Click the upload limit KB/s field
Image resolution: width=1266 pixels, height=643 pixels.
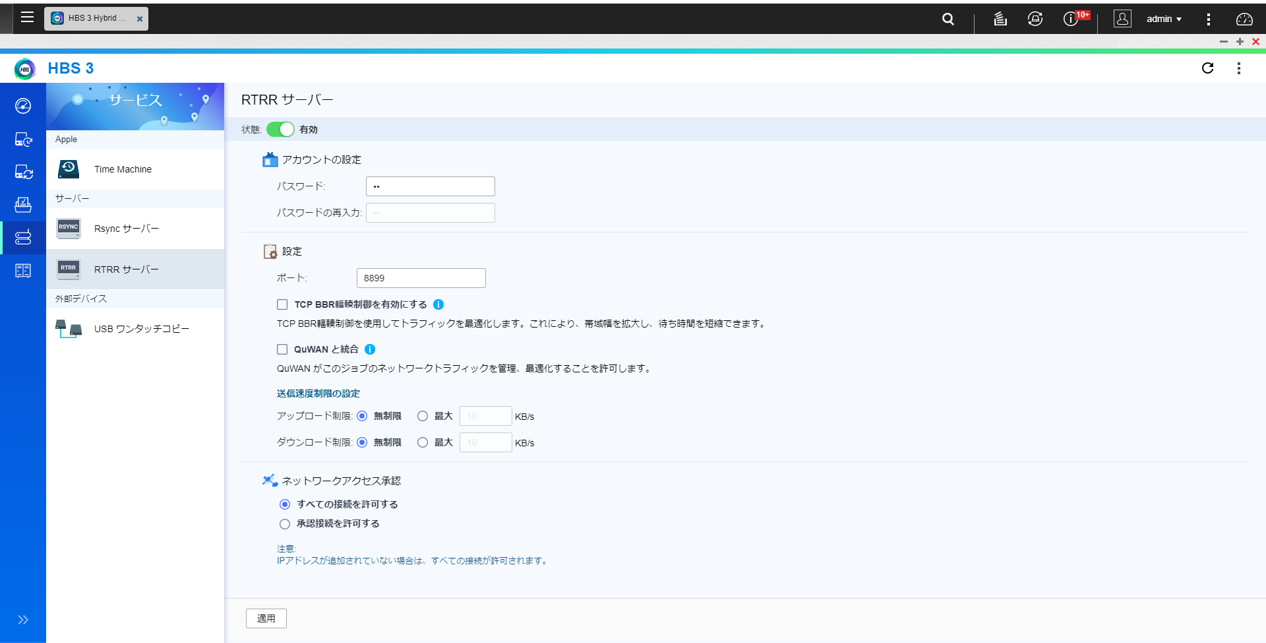(486, 416)
